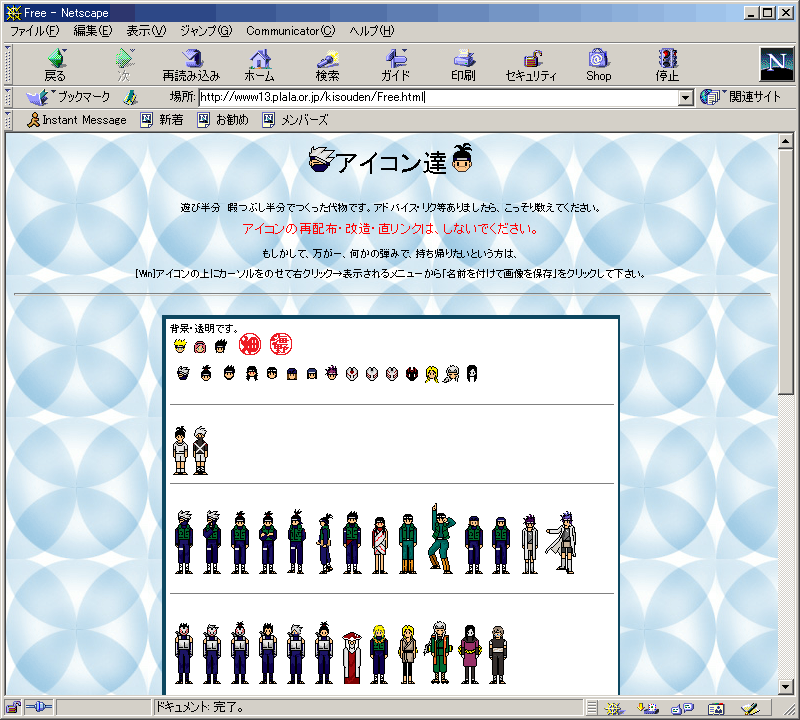Click the yellow spiky-haired head icon
Screen dimensions: 800x720
pos(180,345)
